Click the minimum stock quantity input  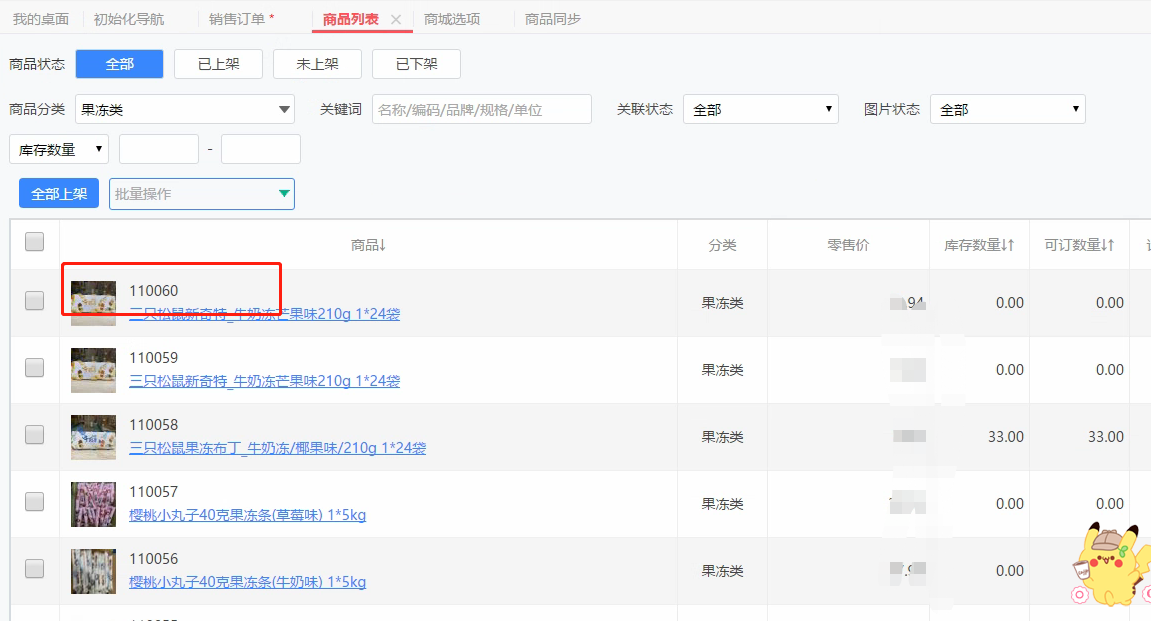click(159, 149)
